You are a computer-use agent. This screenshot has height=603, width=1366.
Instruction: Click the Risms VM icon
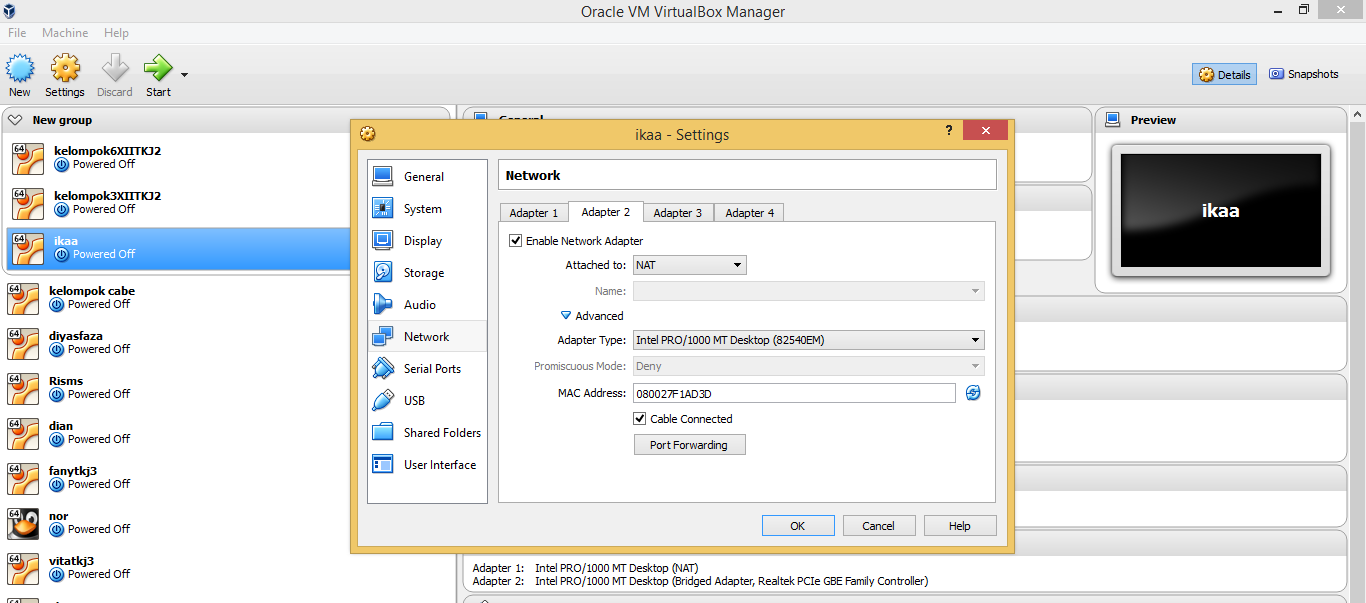click(x=23, y=388)
